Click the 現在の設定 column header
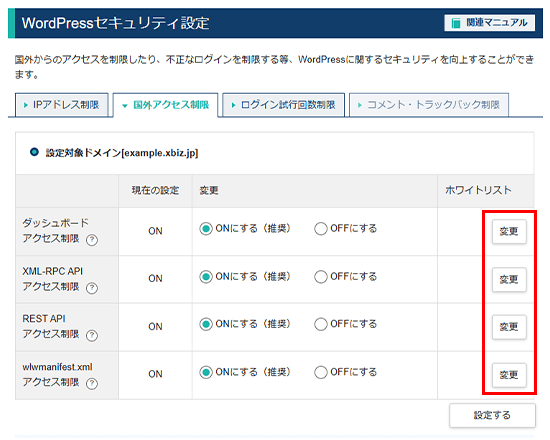550x440 pixels. (155, 190)
